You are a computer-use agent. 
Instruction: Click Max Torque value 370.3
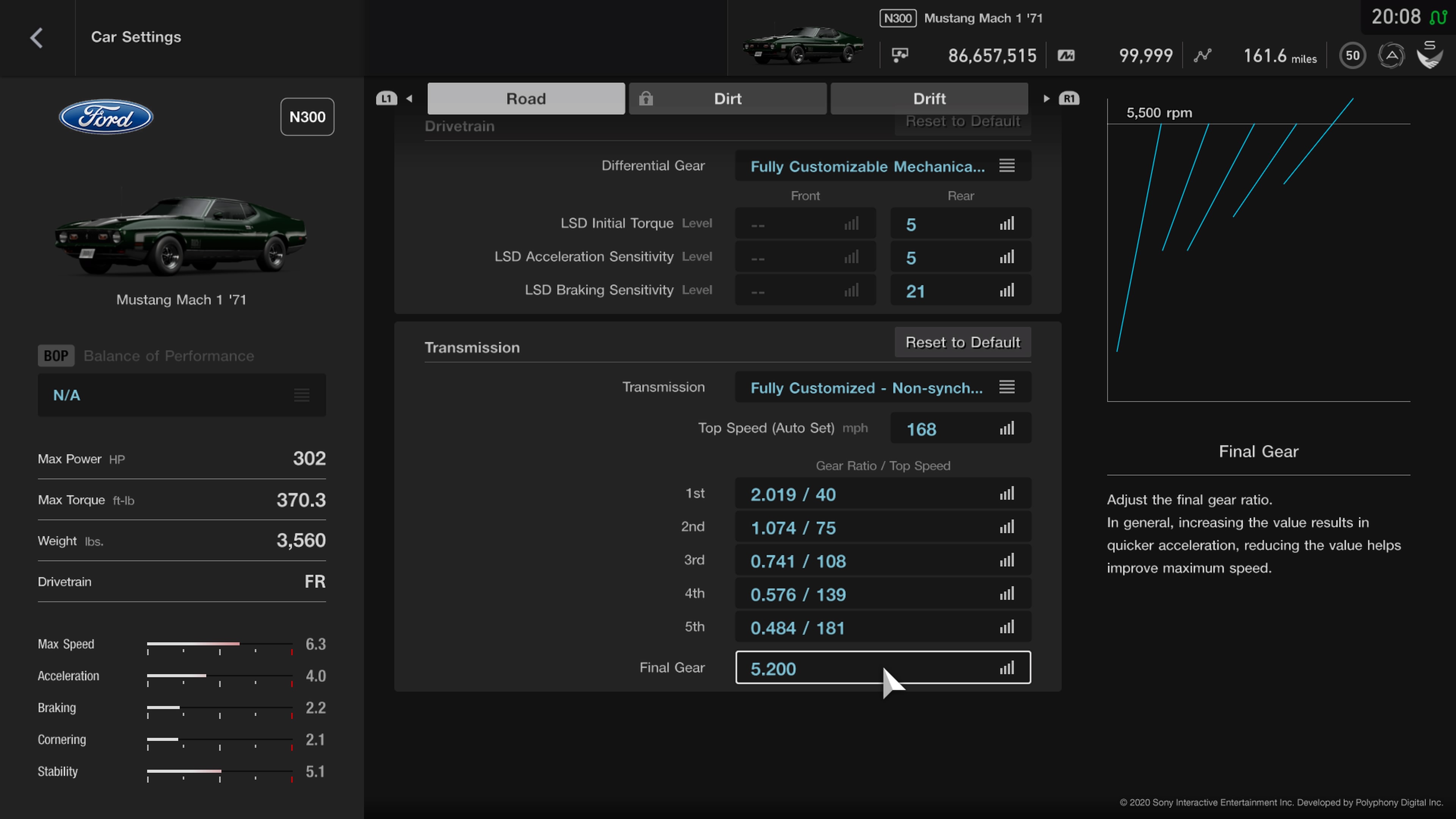coord(301,500)
